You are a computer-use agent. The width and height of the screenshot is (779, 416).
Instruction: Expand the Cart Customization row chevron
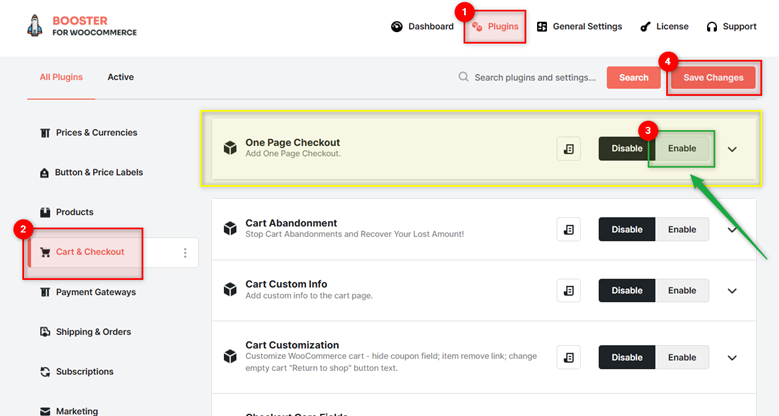coord(732,358)
